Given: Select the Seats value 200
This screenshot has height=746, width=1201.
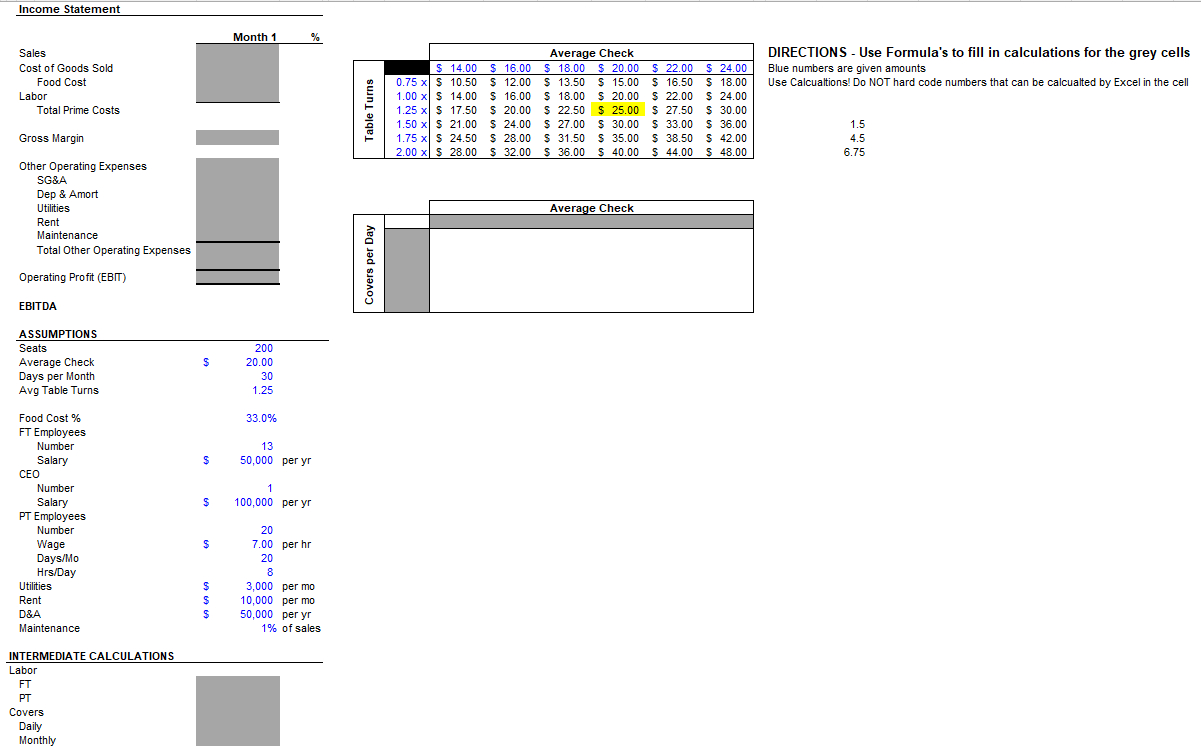Looking at the screenshot, I should coord(264,348).
